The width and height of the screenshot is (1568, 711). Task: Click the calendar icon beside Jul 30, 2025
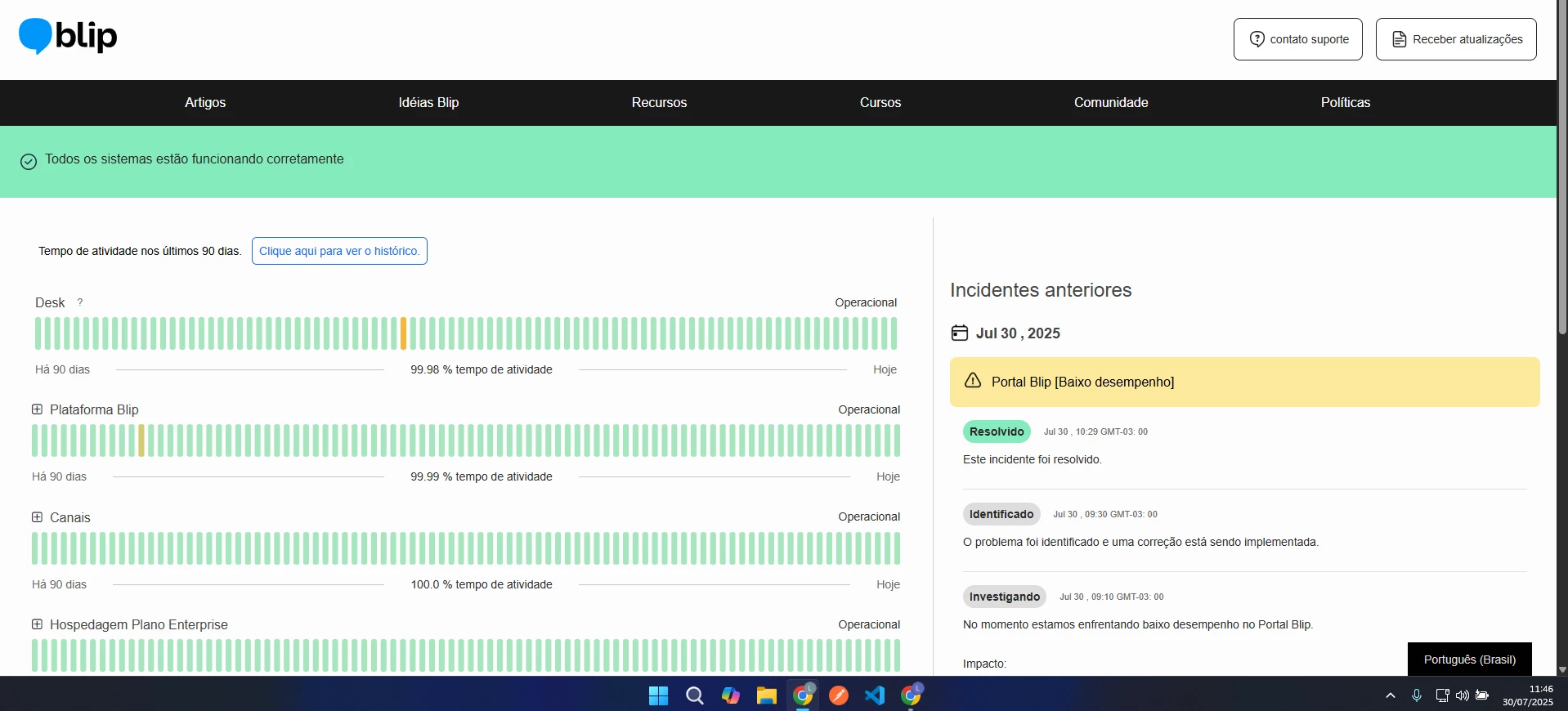[x=960, y=333]
